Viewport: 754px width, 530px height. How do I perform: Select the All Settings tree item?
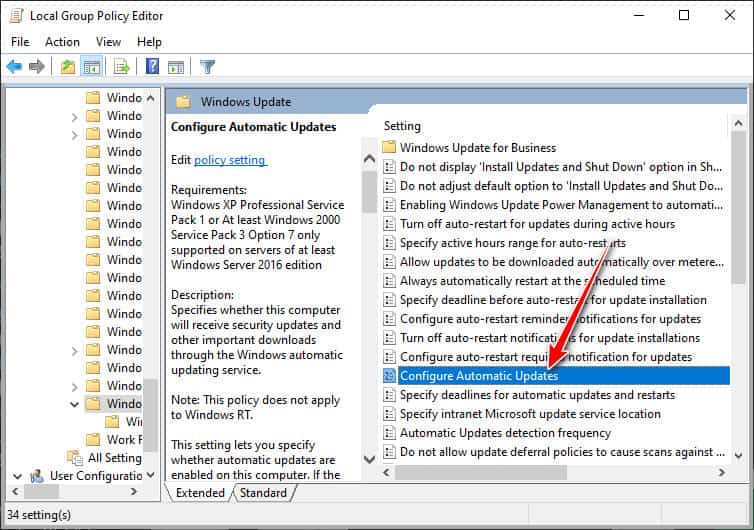click(114, 457)
